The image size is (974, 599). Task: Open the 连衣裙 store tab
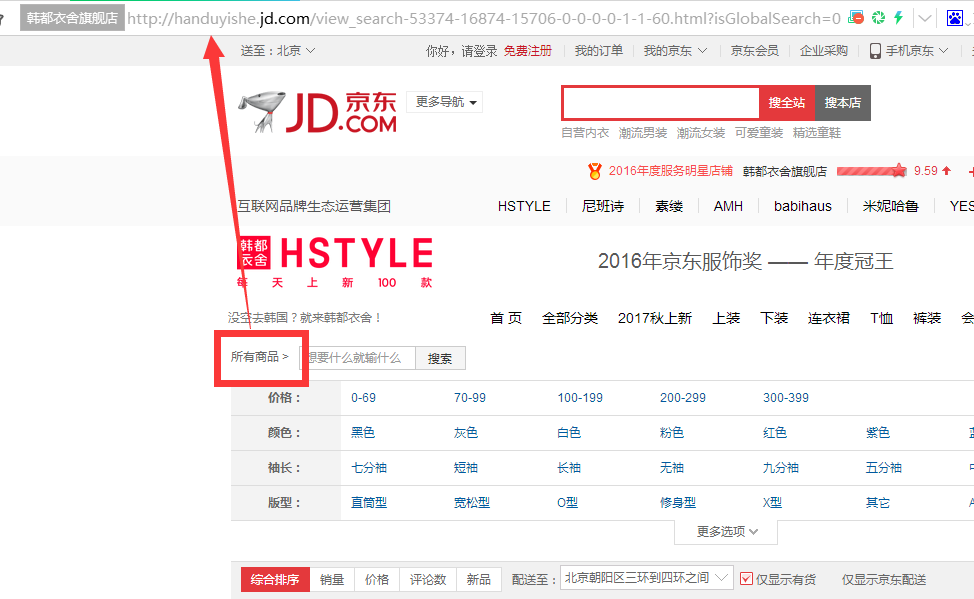(x=829, y=318)
